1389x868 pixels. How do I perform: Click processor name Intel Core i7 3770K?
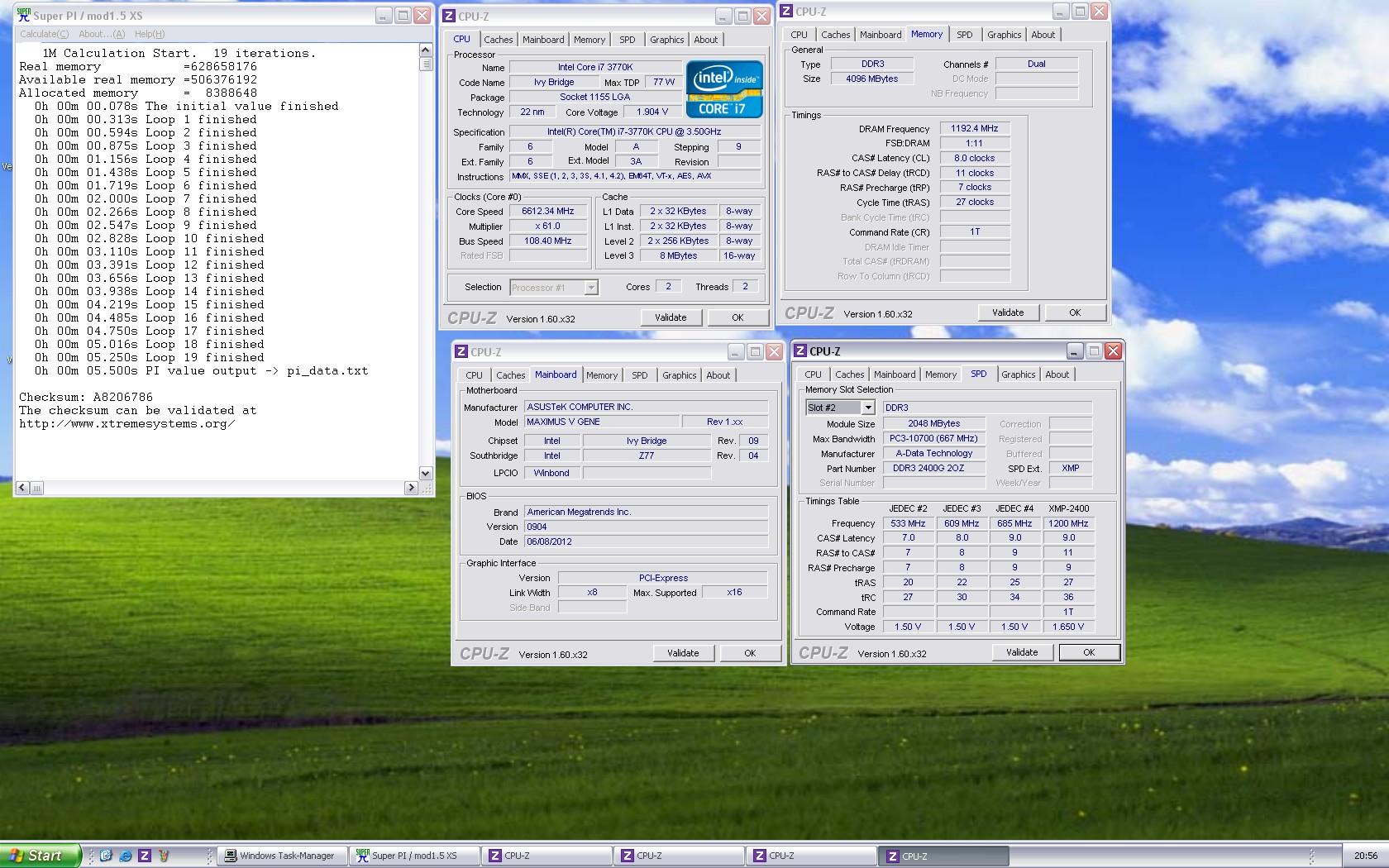click(x=595, y=68)
